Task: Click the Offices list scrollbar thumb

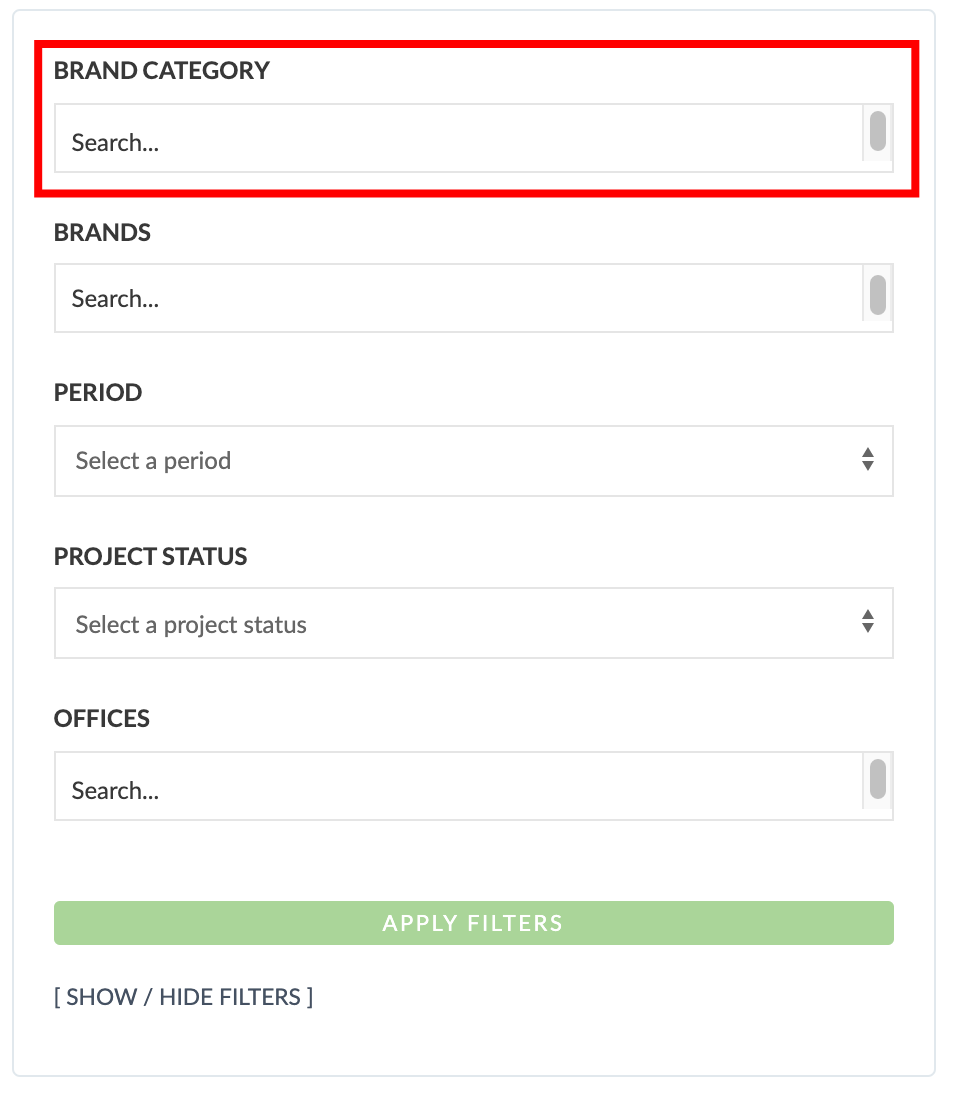Action: coord(878,779)
